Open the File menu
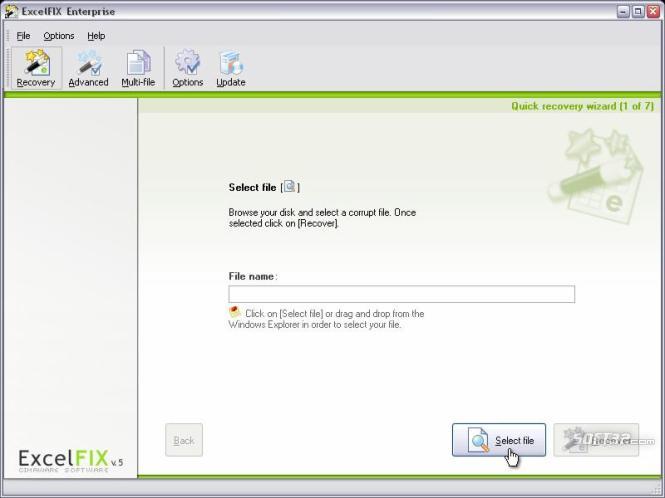Screen dimensions: 665x498 [23, 36]
